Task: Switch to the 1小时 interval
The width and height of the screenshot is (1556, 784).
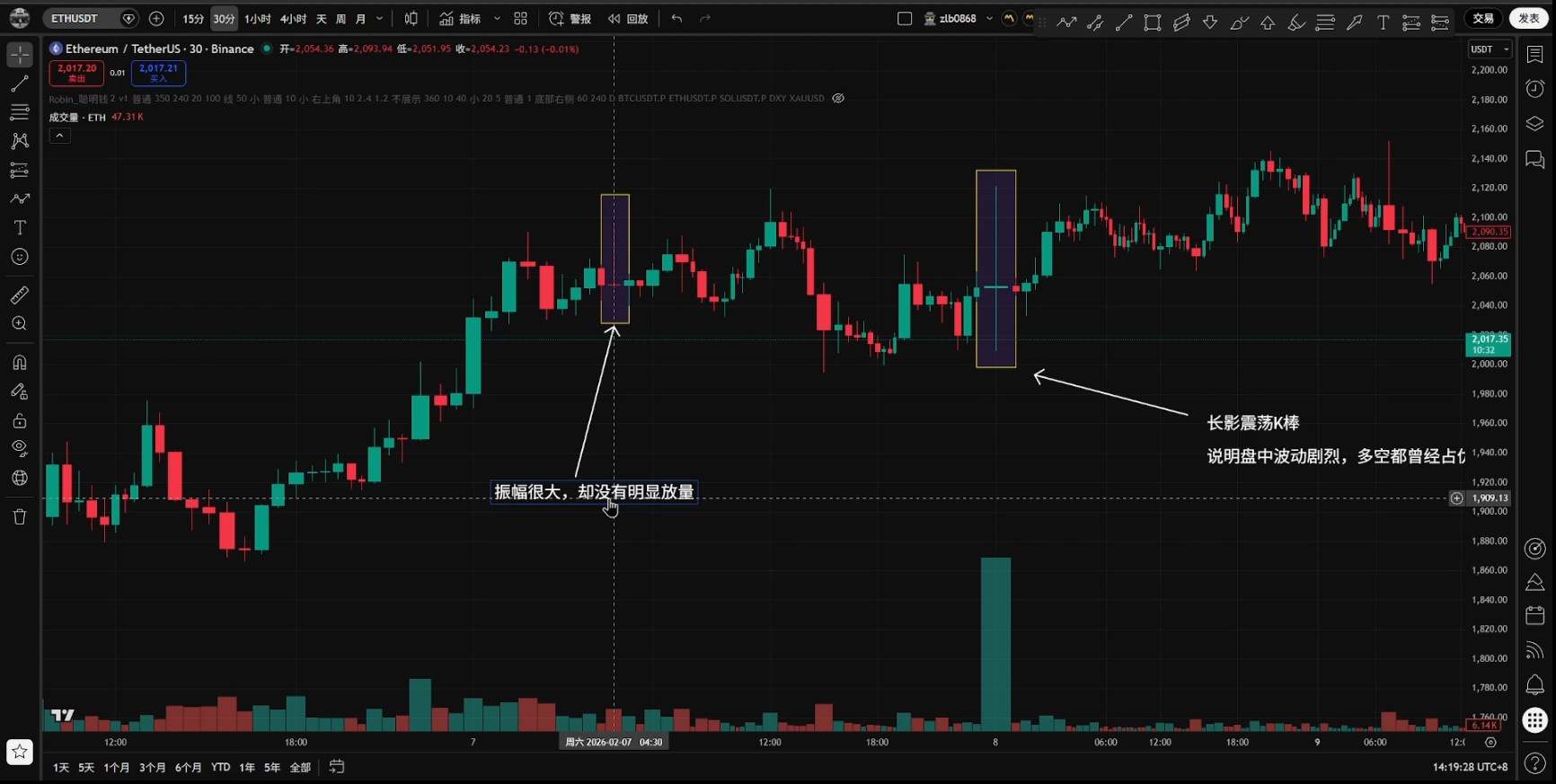Action: (257, 19)
